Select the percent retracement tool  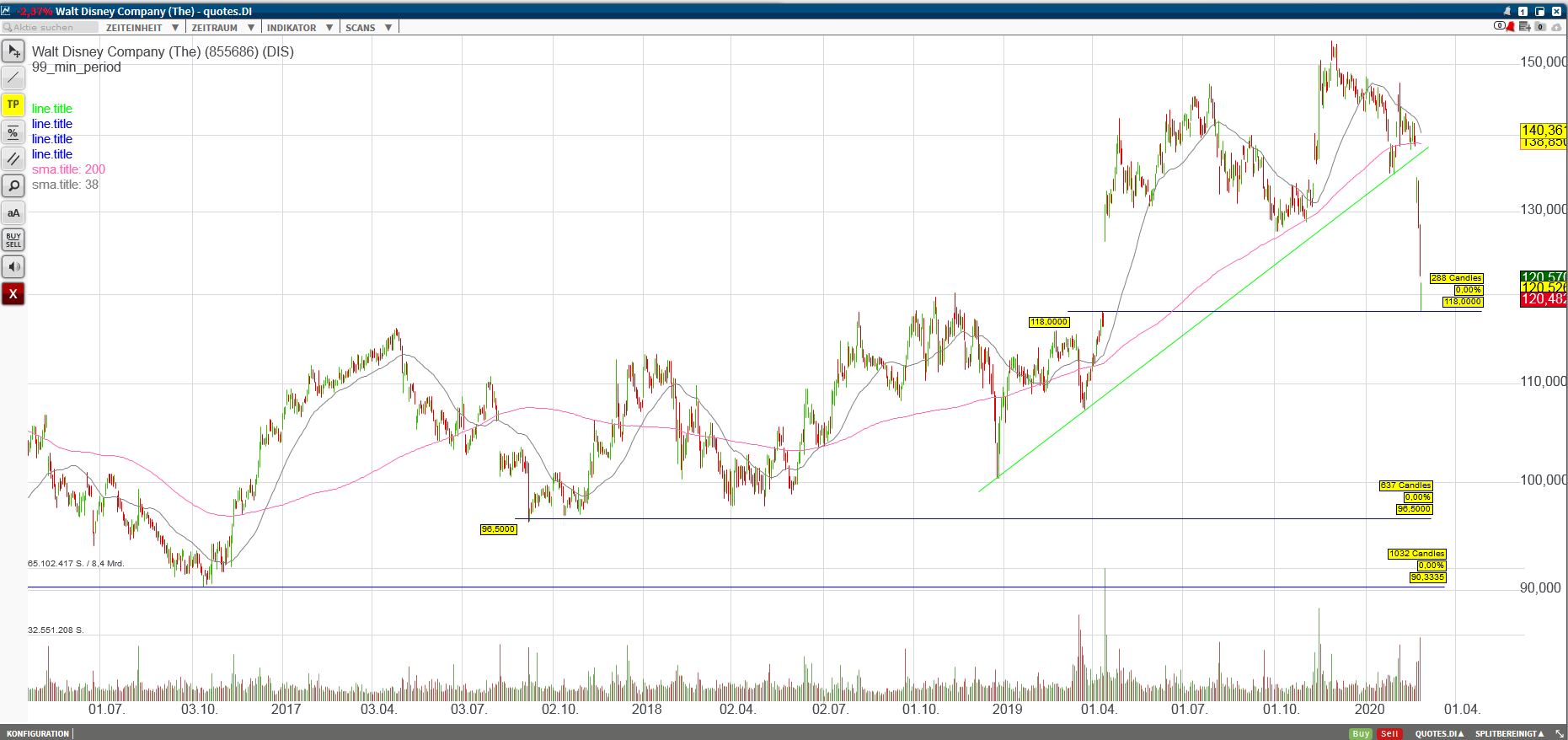(x=13, y=132)
